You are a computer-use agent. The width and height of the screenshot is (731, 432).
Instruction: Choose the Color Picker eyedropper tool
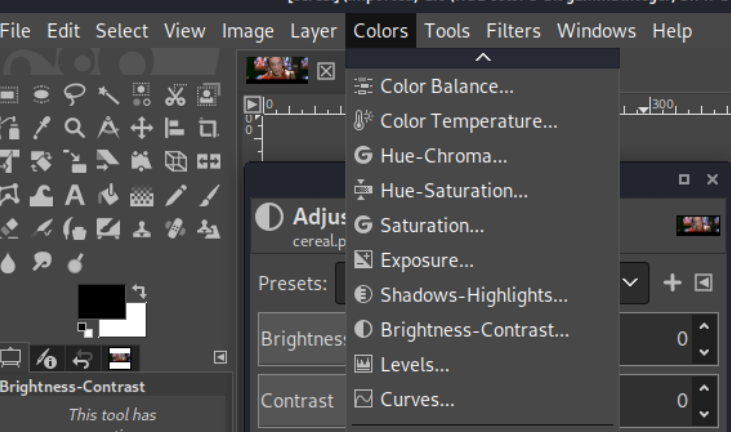(42, 128)
